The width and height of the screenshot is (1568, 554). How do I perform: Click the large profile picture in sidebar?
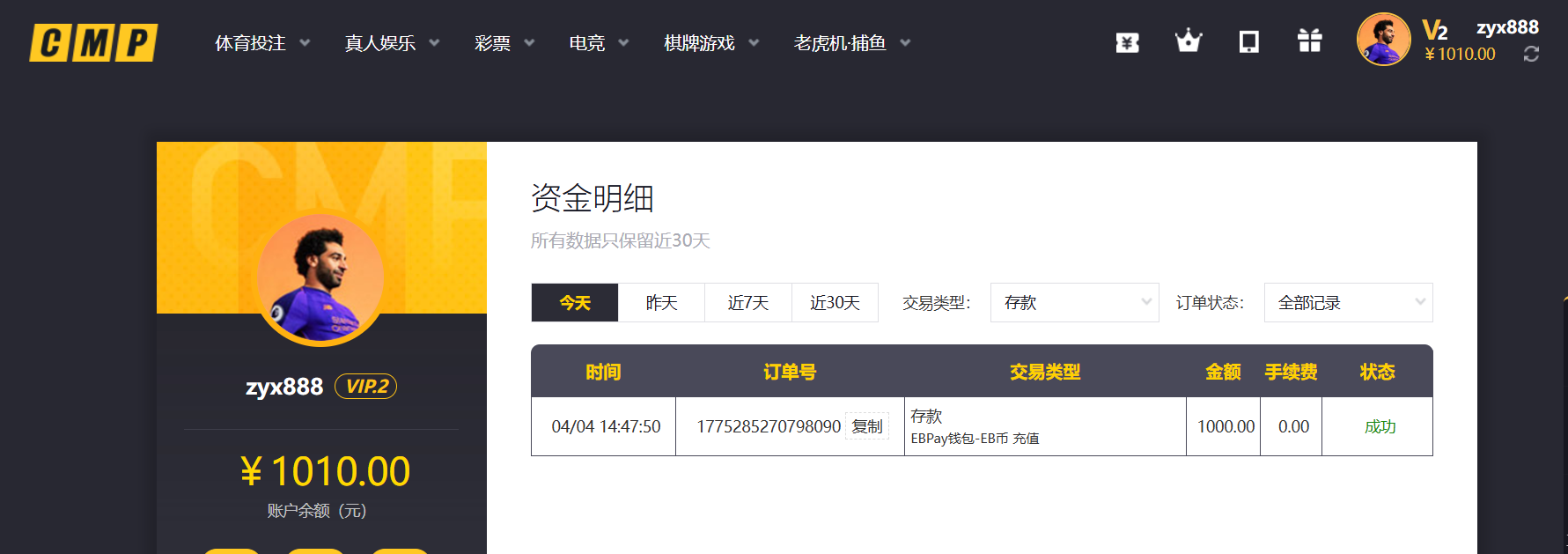320,279
